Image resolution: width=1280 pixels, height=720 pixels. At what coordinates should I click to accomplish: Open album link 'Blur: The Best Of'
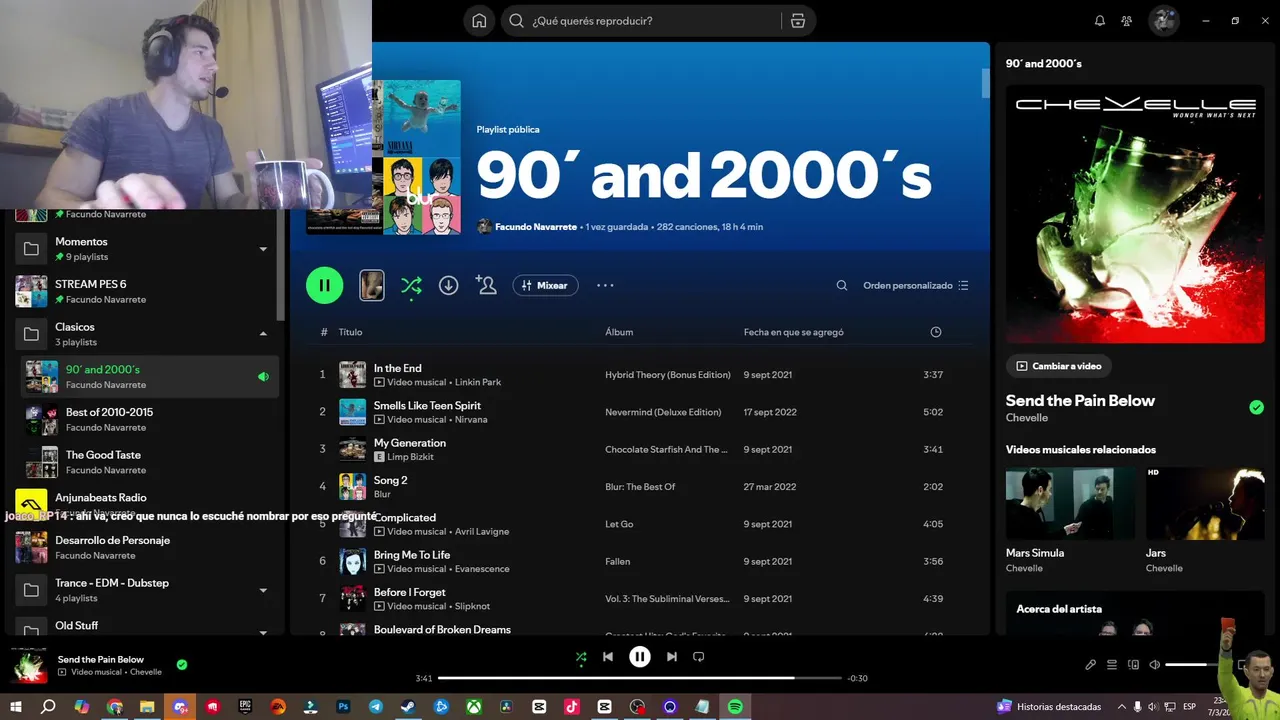click(x=640, y=487)
